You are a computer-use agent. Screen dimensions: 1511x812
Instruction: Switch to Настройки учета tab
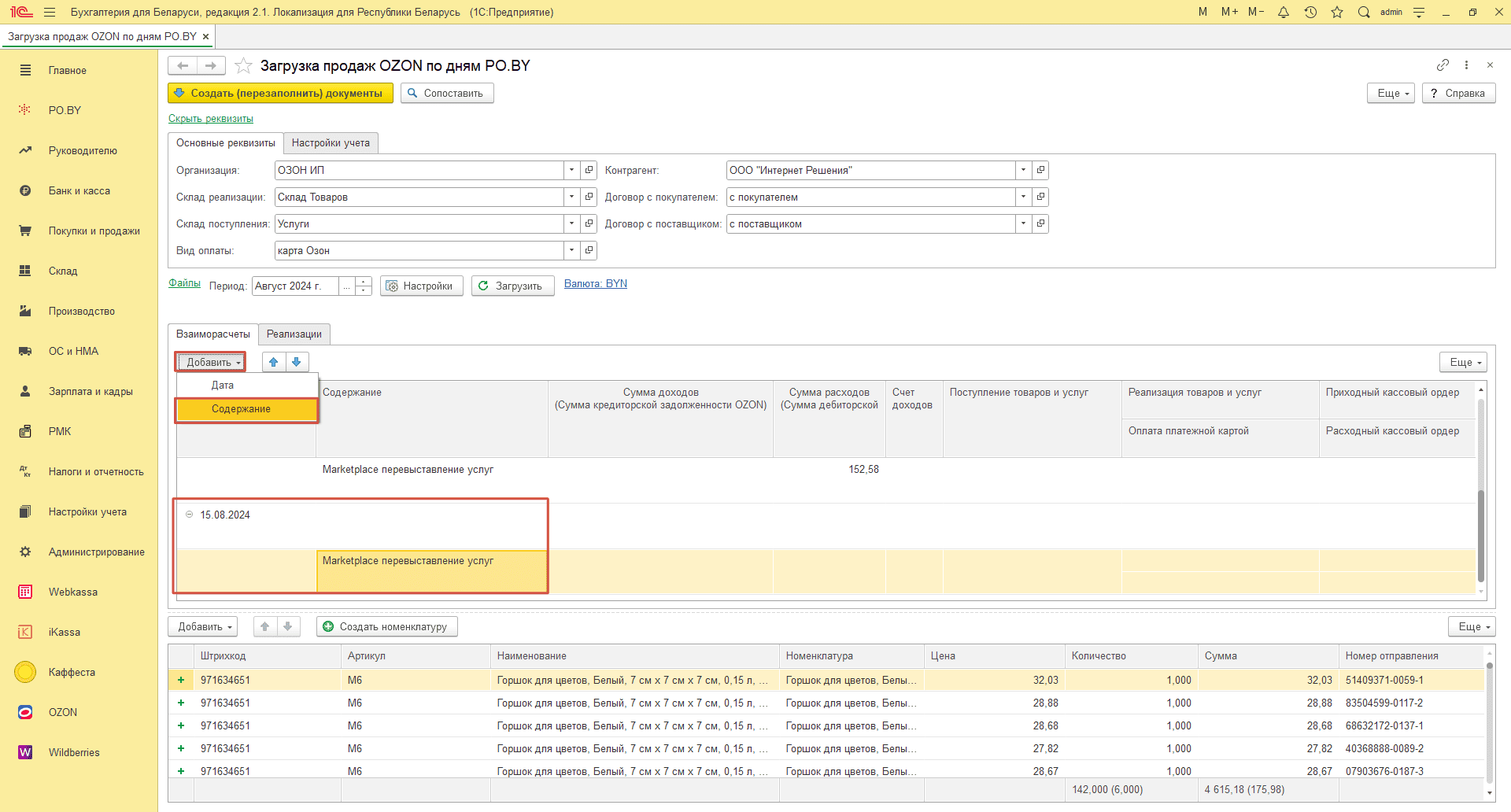pos(331,142)
